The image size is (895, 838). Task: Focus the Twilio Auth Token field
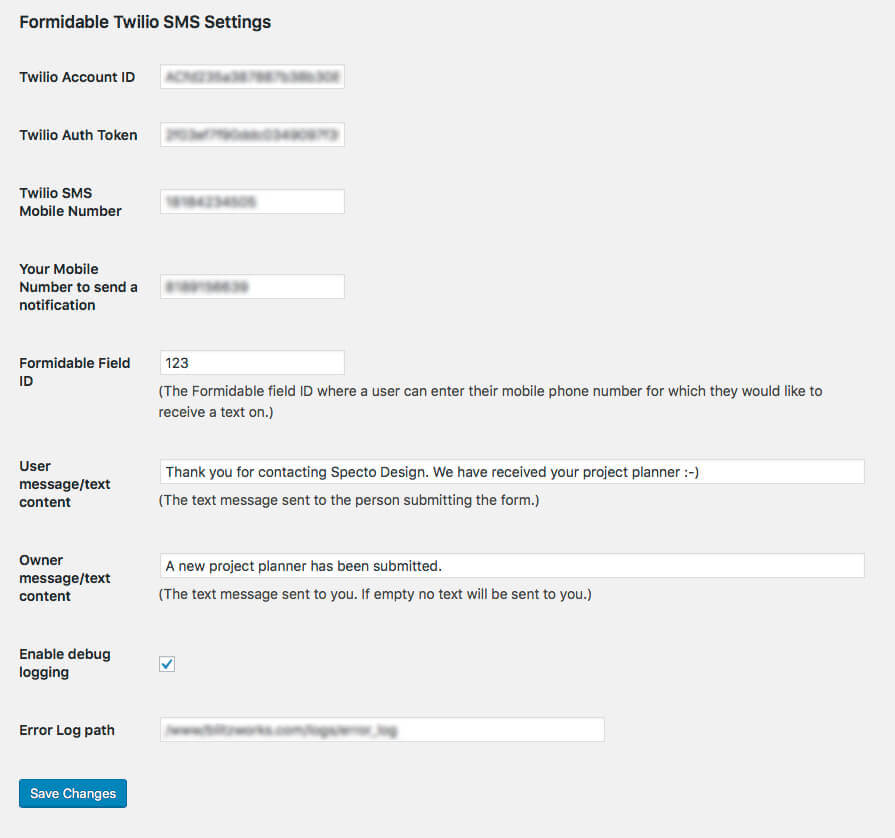pos(252,135)
